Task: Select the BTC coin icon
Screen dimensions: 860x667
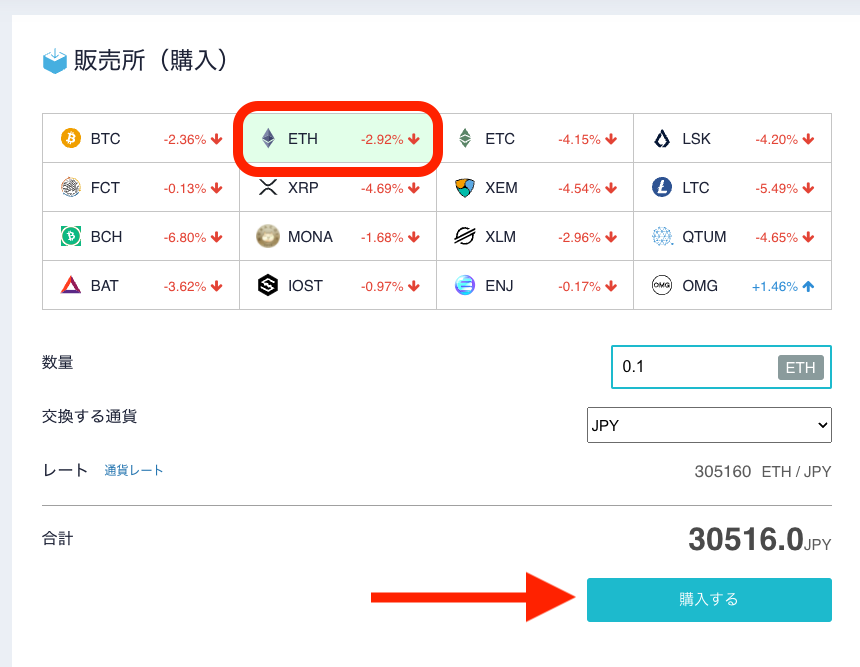Action: (x=71, y=138)
